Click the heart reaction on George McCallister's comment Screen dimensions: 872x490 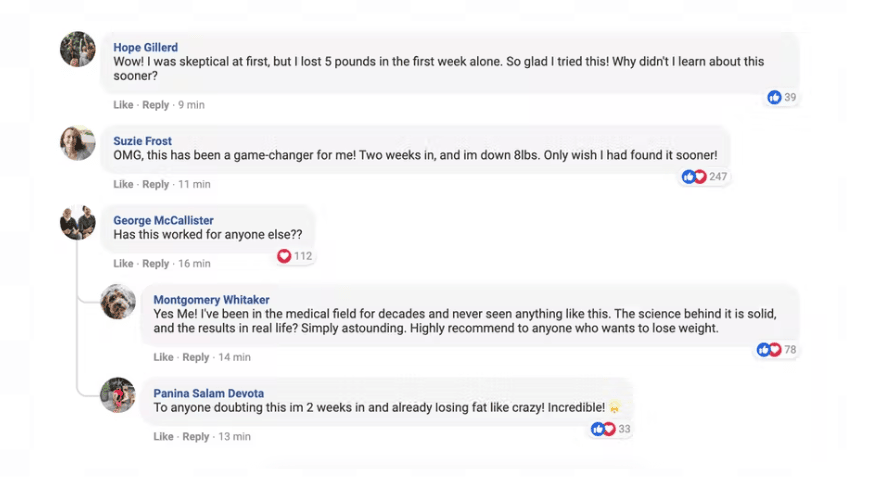click(x=284, y=256)
